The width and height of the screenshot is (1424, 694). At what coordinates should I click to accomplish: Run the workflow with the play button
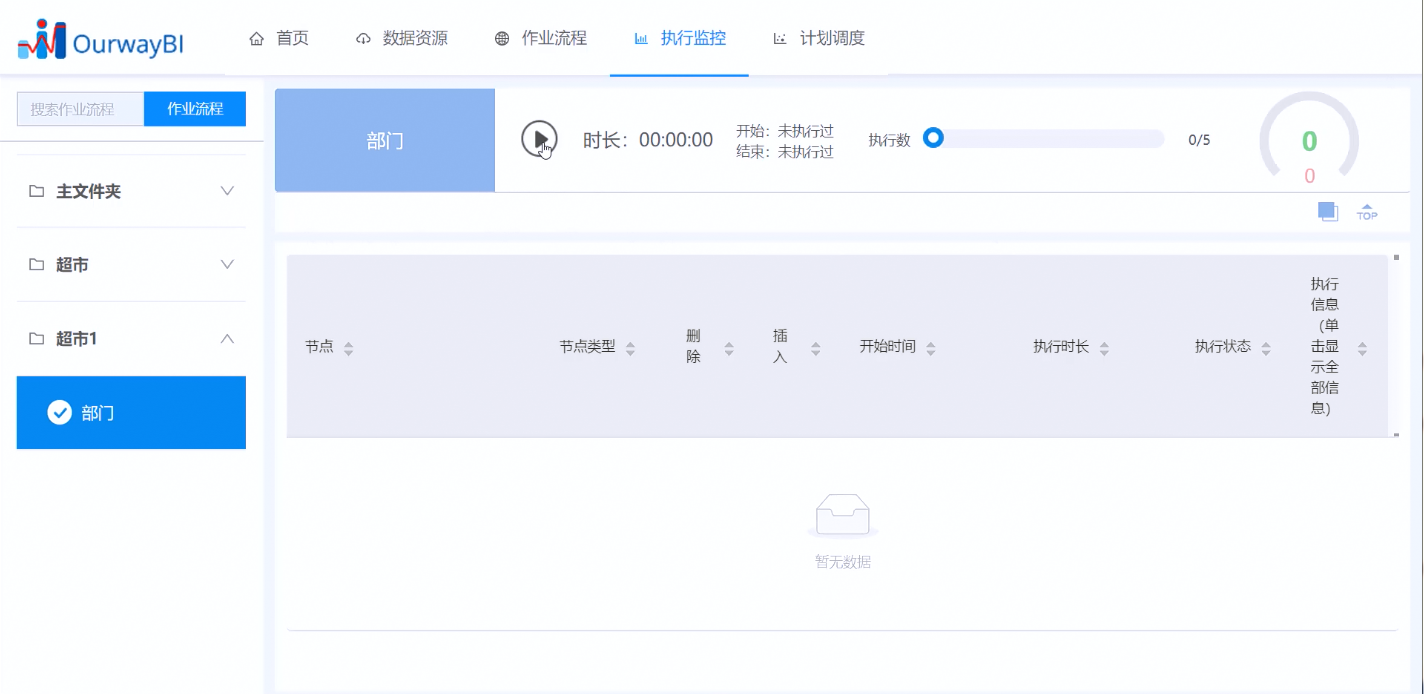coord(539,138)
